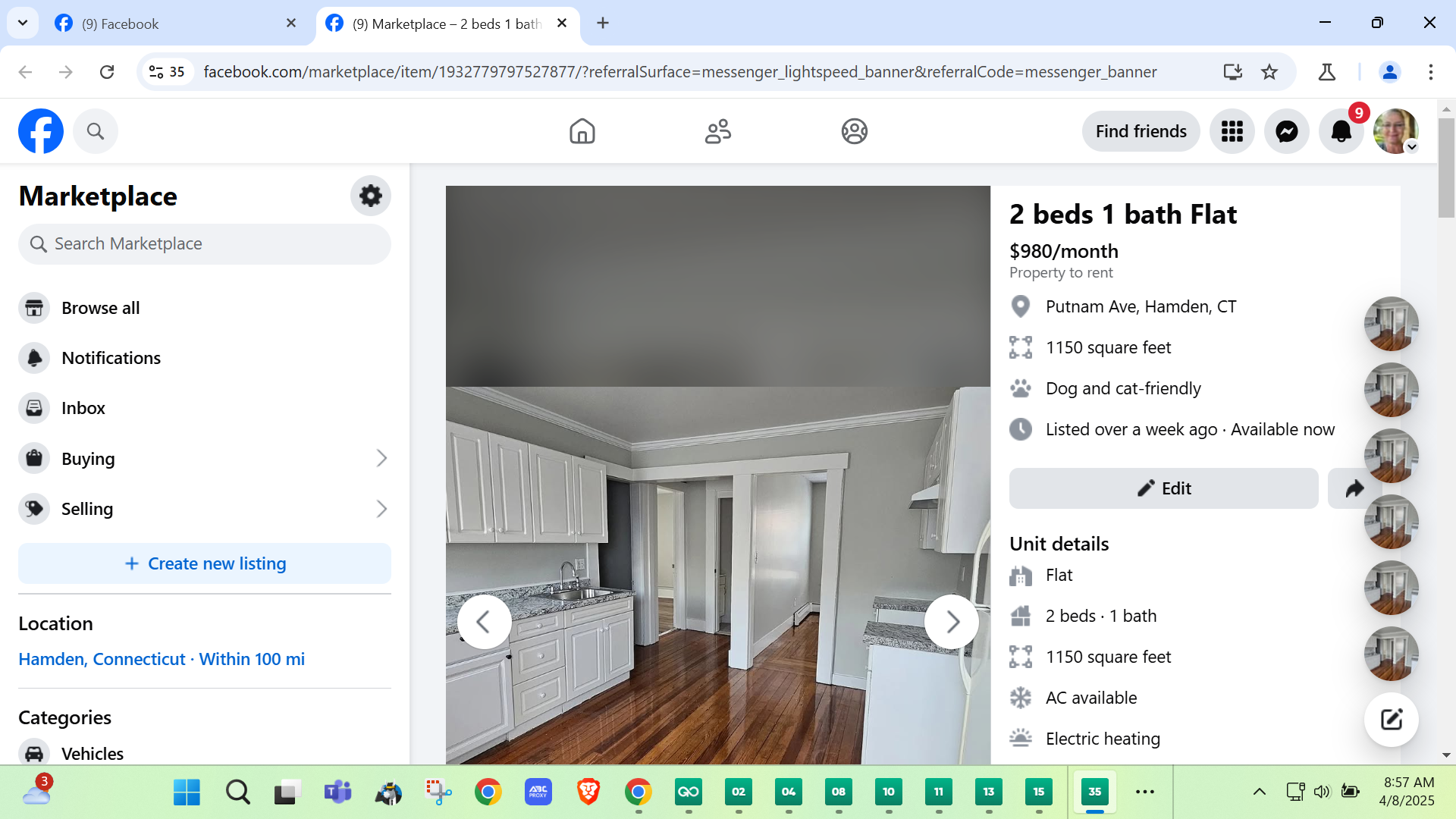Screen dimensions: 1456x819
Task: Click the Facebook search magnifier icon
Action: [96, 131]
